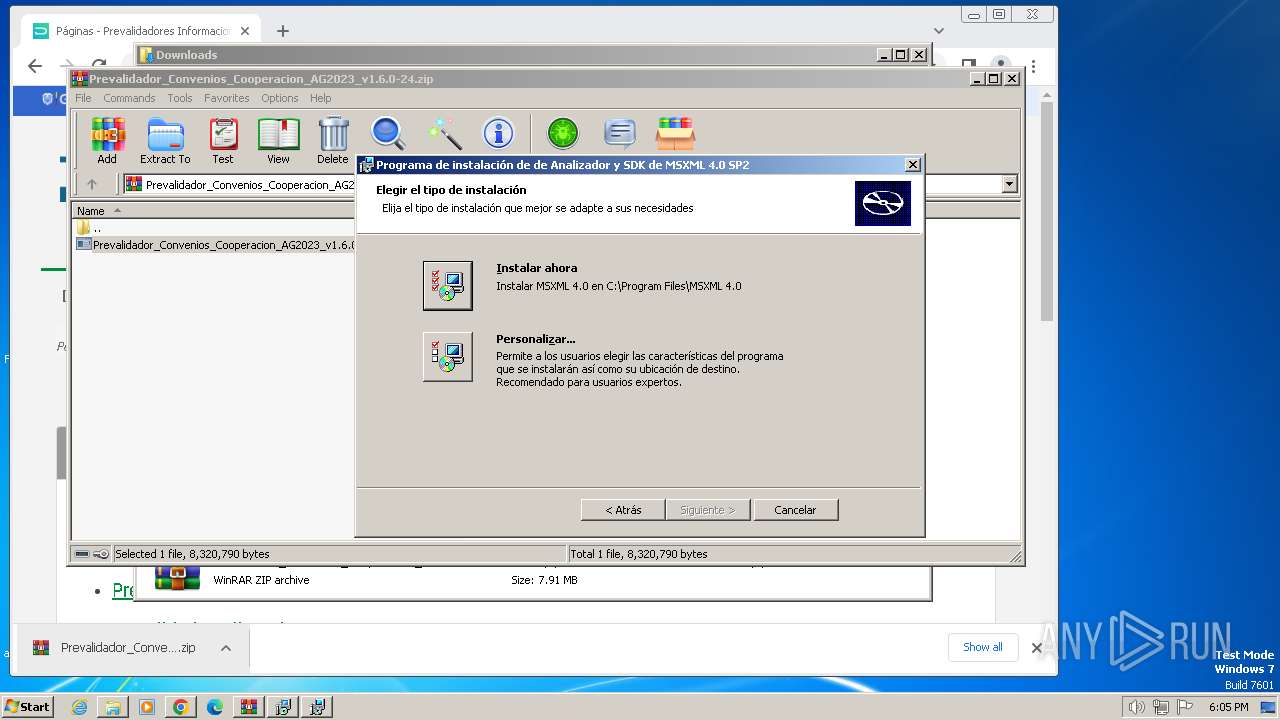
Task: Open WinRAR Favorites menu
Action: 227,98
